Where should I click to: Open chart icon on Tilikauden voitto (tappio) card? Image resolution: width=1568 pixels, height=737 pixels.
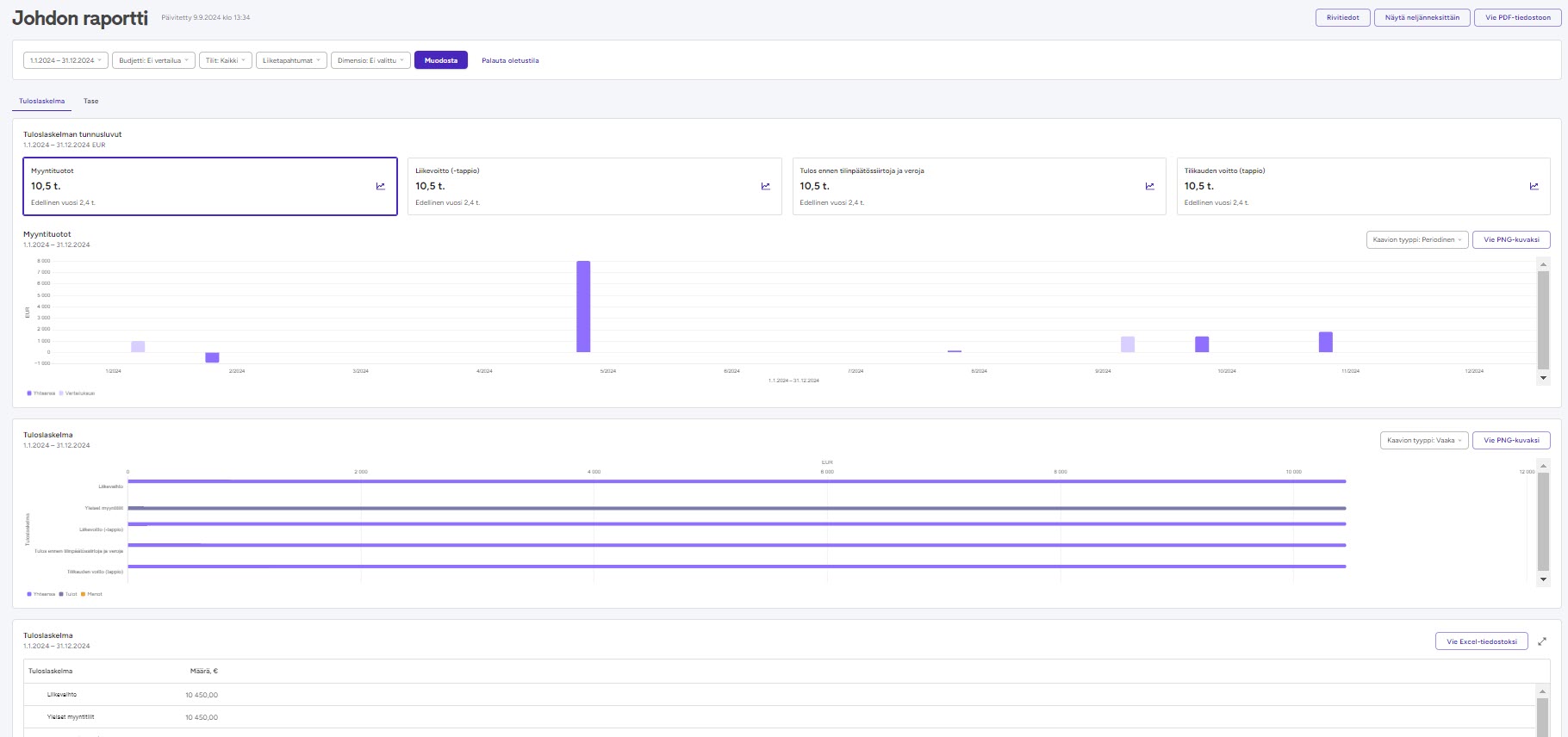(x=1534, y=186)
